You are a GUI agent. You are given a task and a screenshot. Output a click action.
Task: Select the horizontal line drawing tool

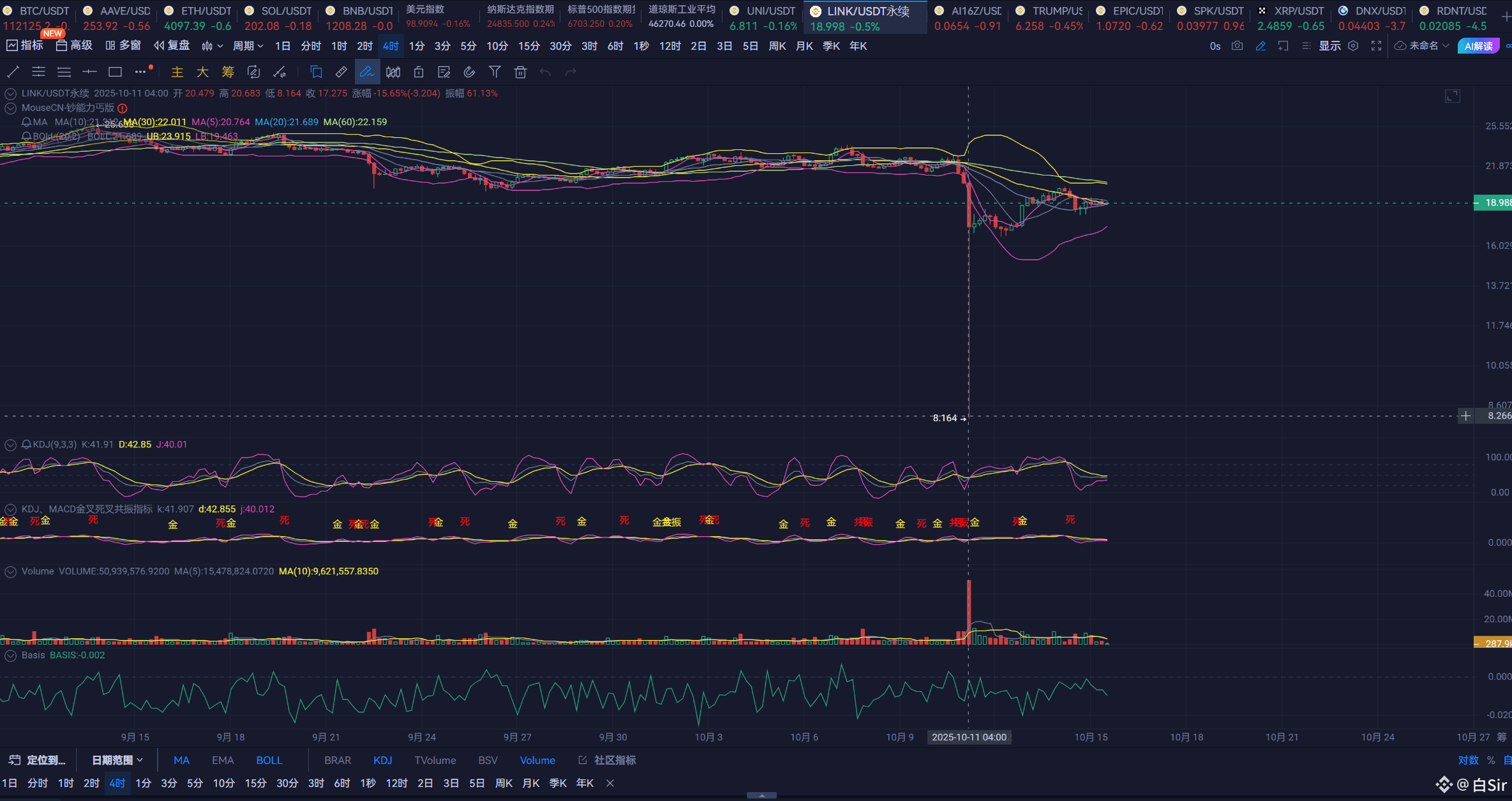89,72
